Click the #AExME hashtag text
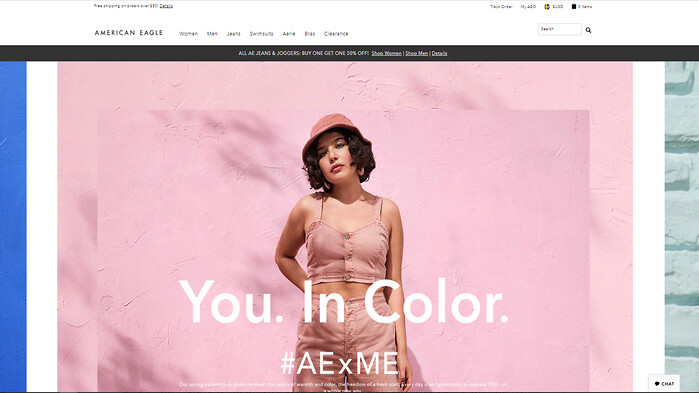The height and width of the screenshot is (393, 699). (x=340, y=363)
